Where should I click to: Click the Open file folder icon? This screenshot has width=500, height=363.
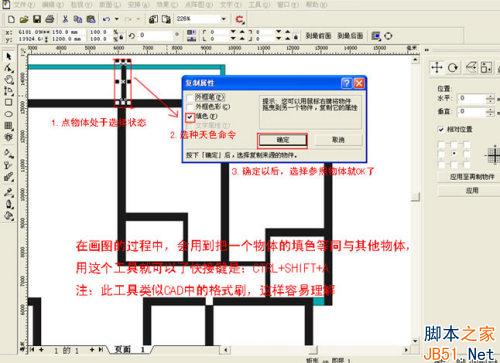pyautogui.click(x=24, y=19)
